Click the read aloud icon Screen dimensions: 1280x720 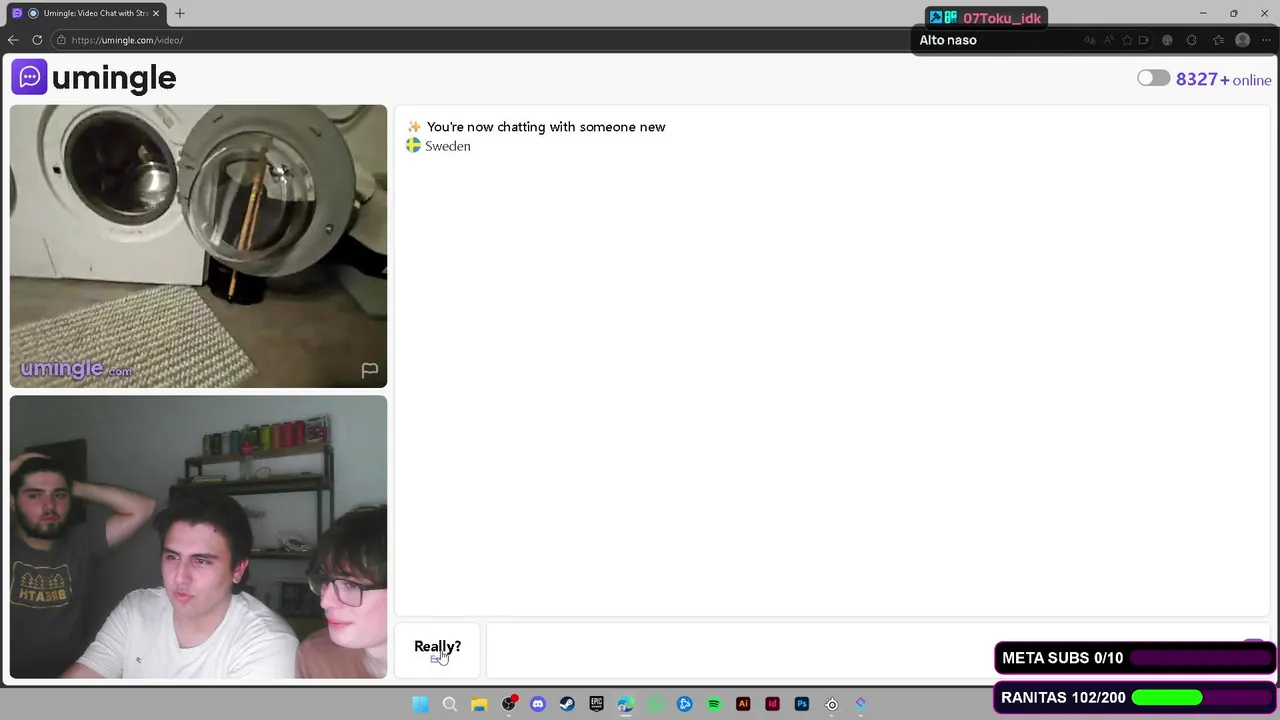1109,40
